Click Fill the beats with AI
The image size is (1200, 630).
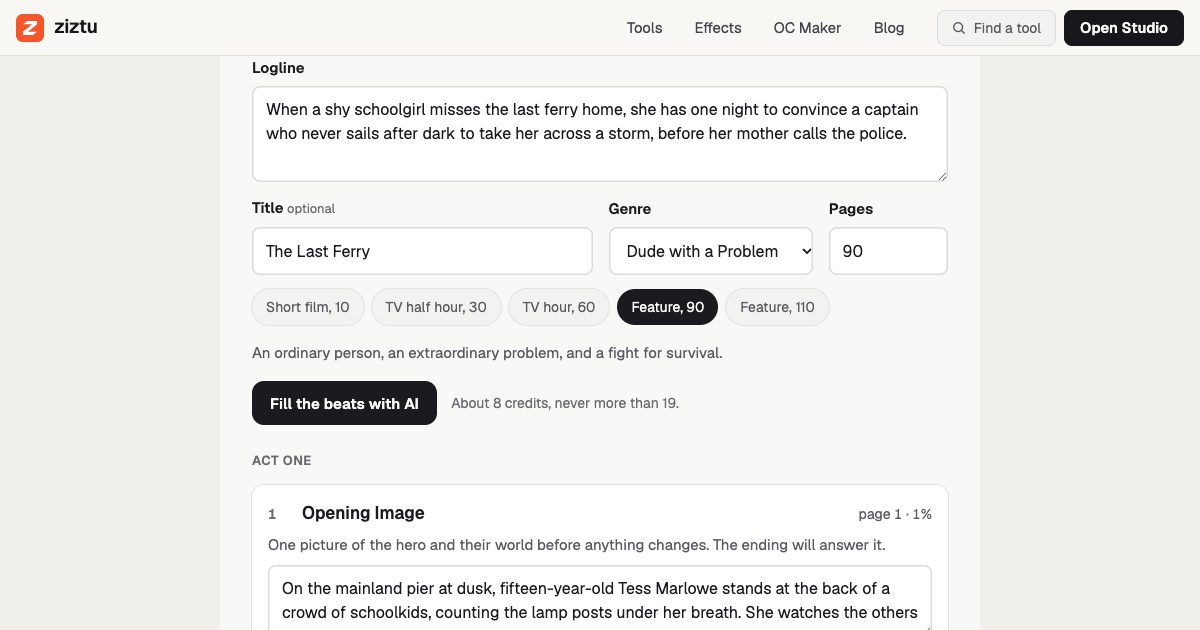344,403
